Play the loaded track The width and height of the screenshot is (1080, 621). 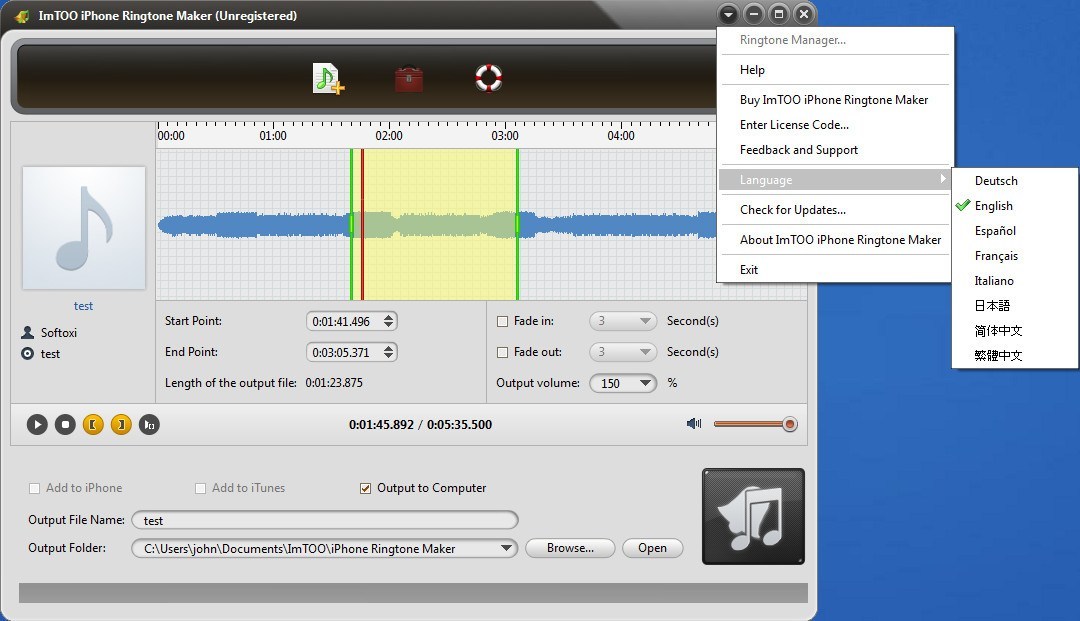(x=37, y=424)
